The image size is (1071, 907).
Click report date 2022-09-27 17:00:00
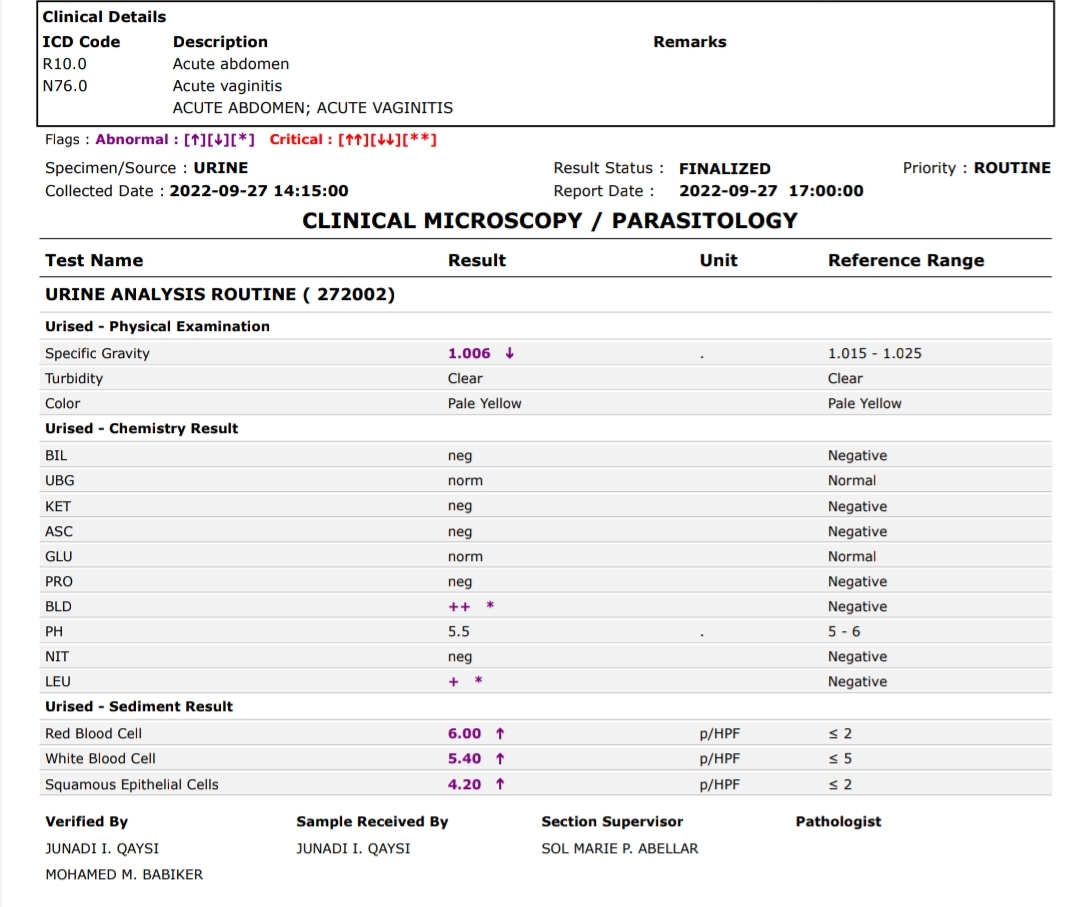[x=771, y=191]
